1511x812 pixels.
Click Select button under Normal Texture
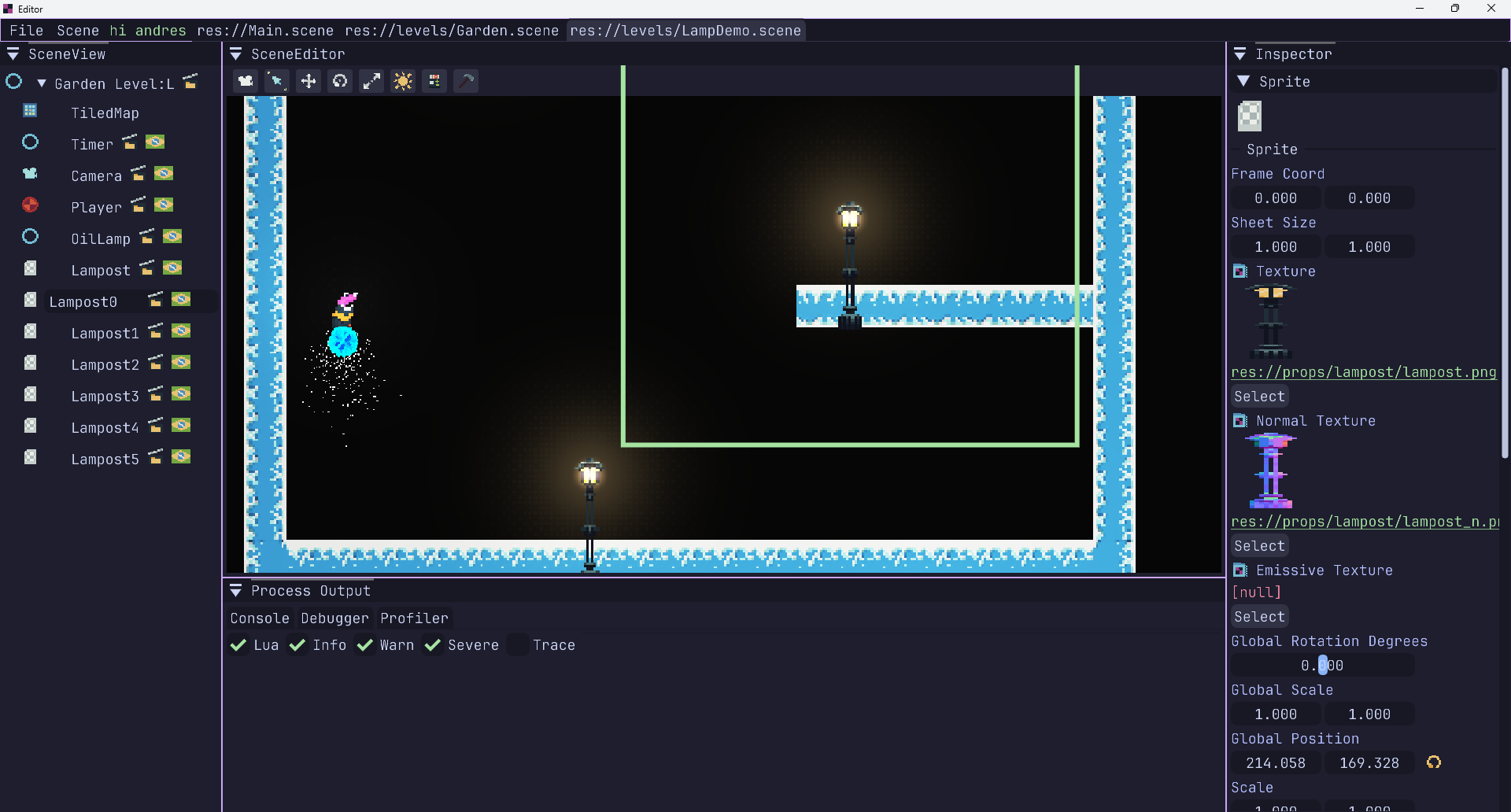[1259, 546]
